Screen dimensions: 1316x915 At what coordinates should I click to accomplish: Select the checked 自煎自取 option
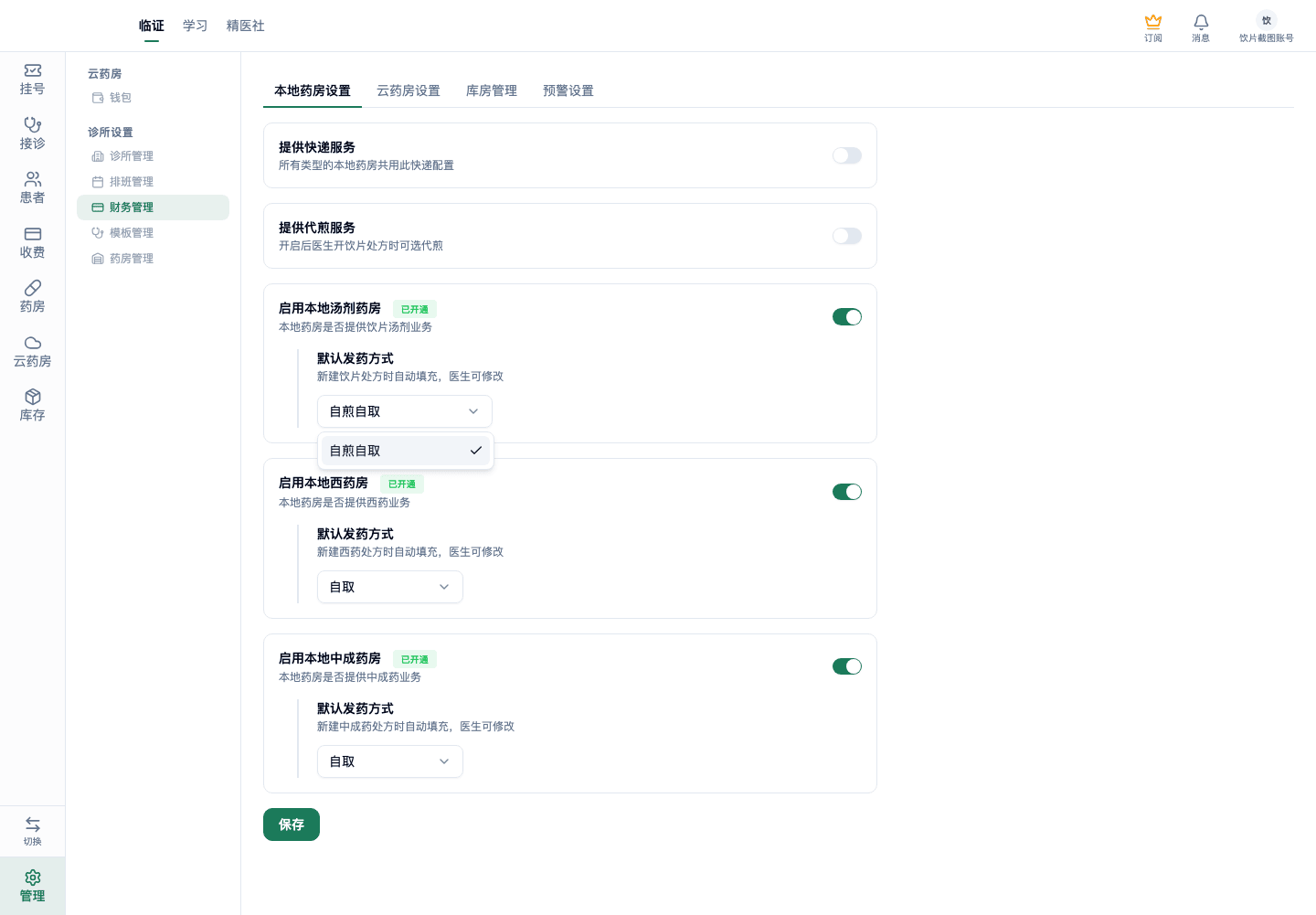[x=406, y=451]
